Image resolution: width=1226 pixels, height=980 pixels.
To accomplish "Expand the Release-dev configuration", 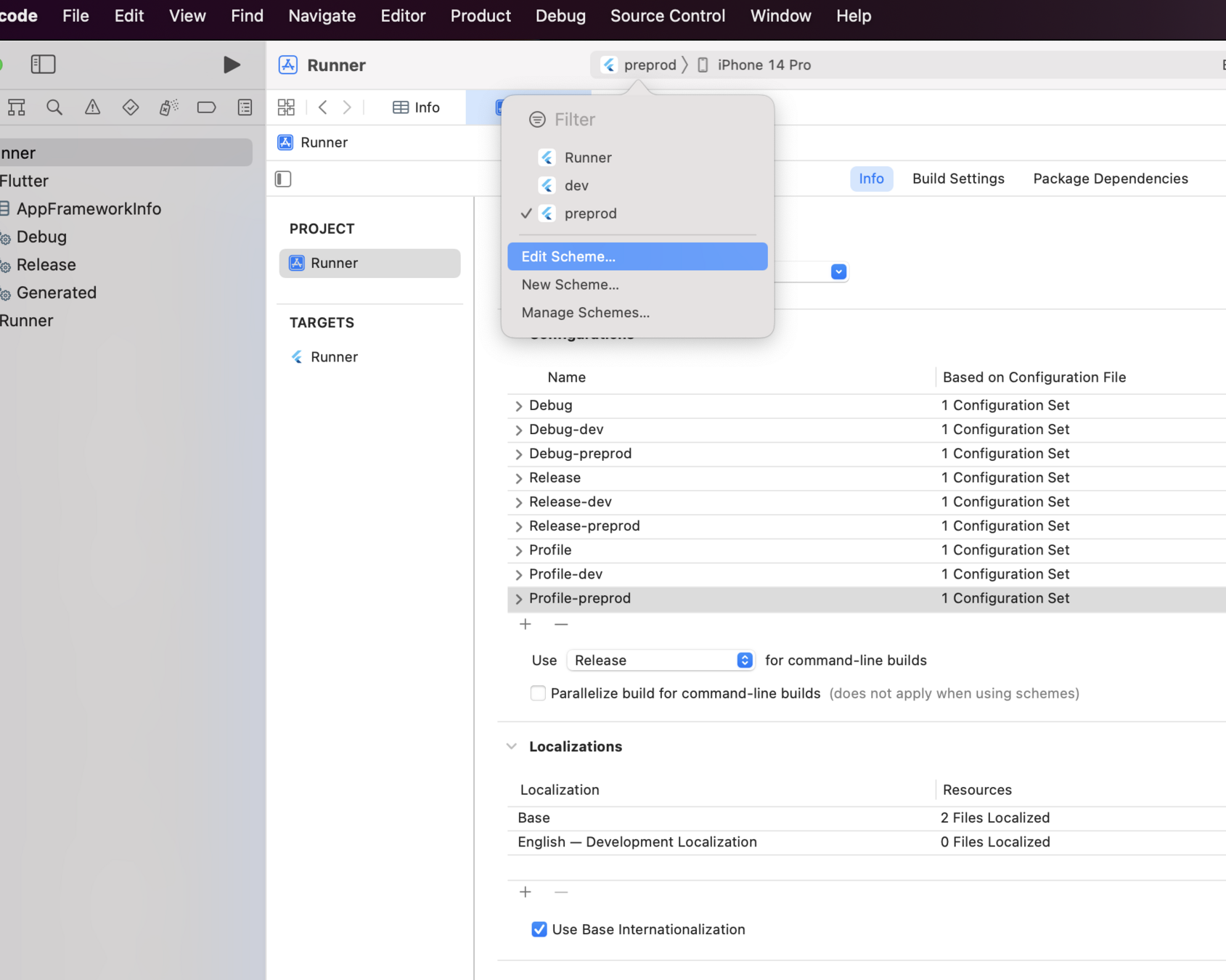I will click(518, 502).
